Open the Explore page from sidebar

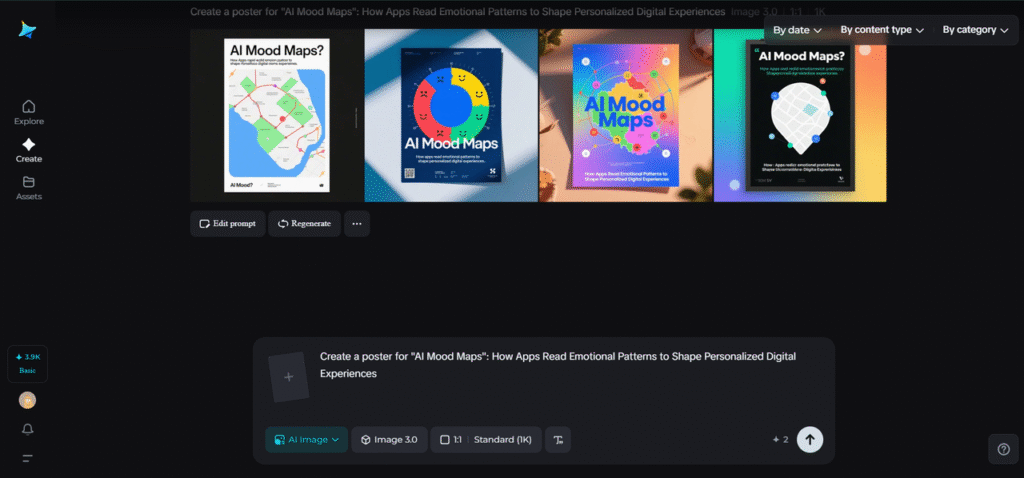pyautogui.click(x=28, y=112)
